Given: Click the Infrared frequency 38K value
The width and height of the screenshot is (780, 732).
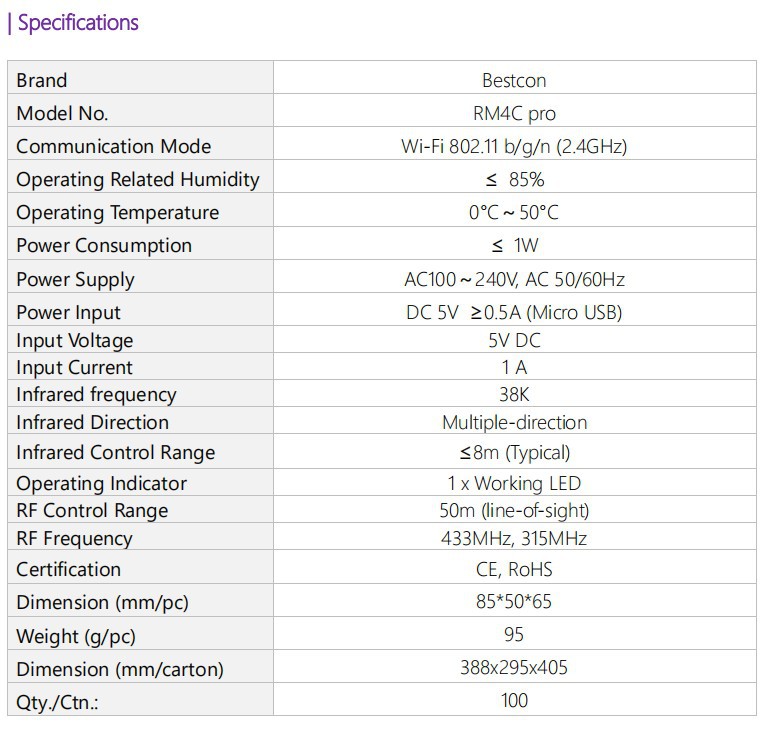Looking at the screenshot, I should click(514, 394).
